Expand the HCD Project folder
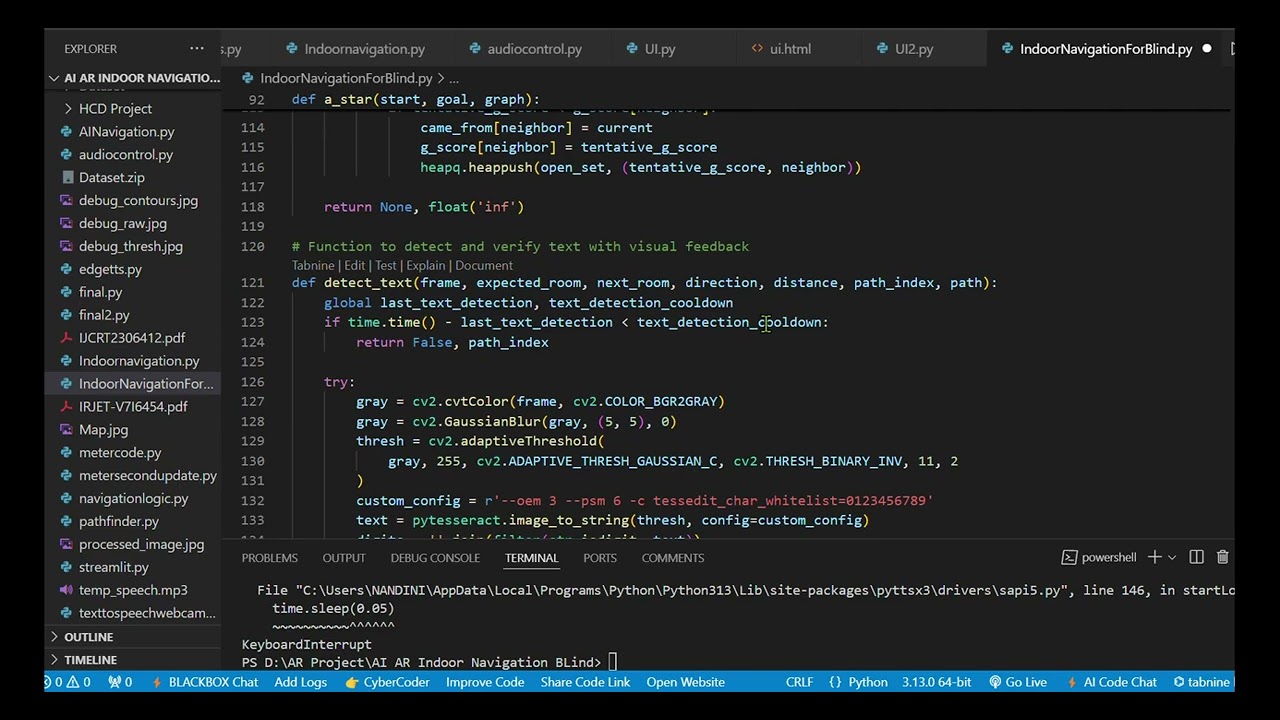The image size is (1280, 720). 115,108
